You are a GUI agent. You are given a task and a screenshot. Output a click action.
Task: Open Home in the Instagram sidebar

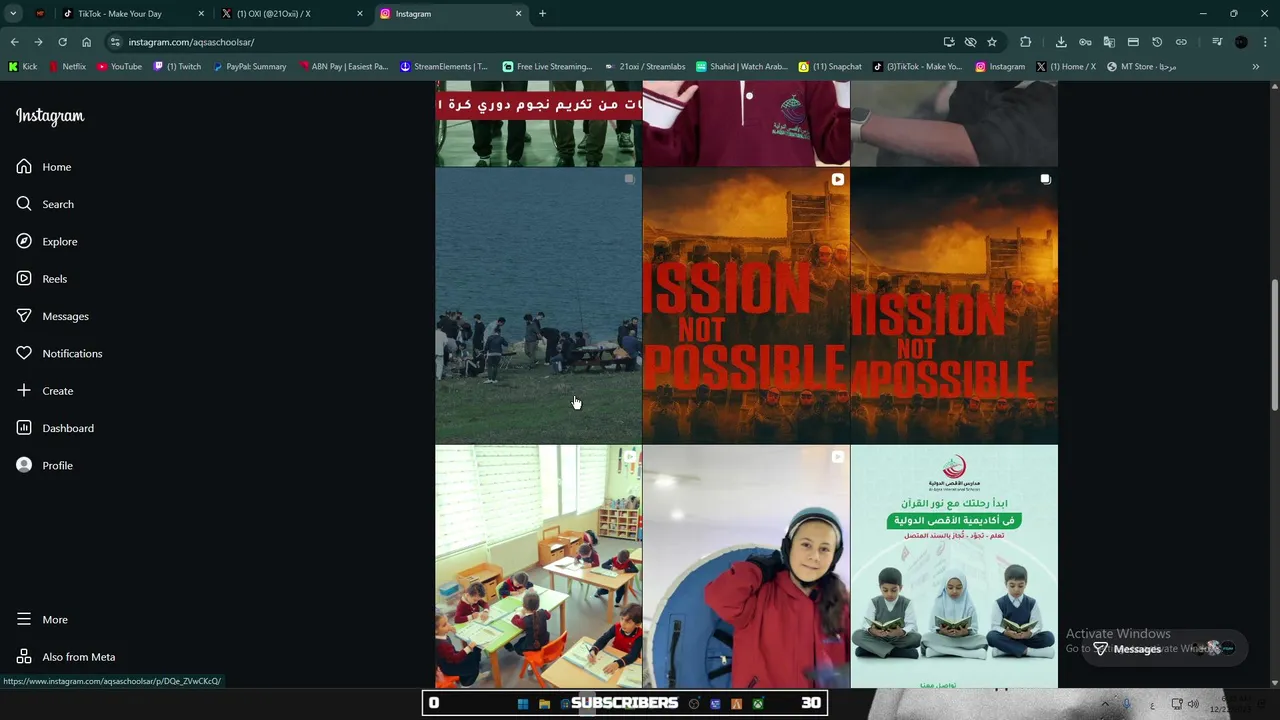pyautogui.click(x=44, y=167)
